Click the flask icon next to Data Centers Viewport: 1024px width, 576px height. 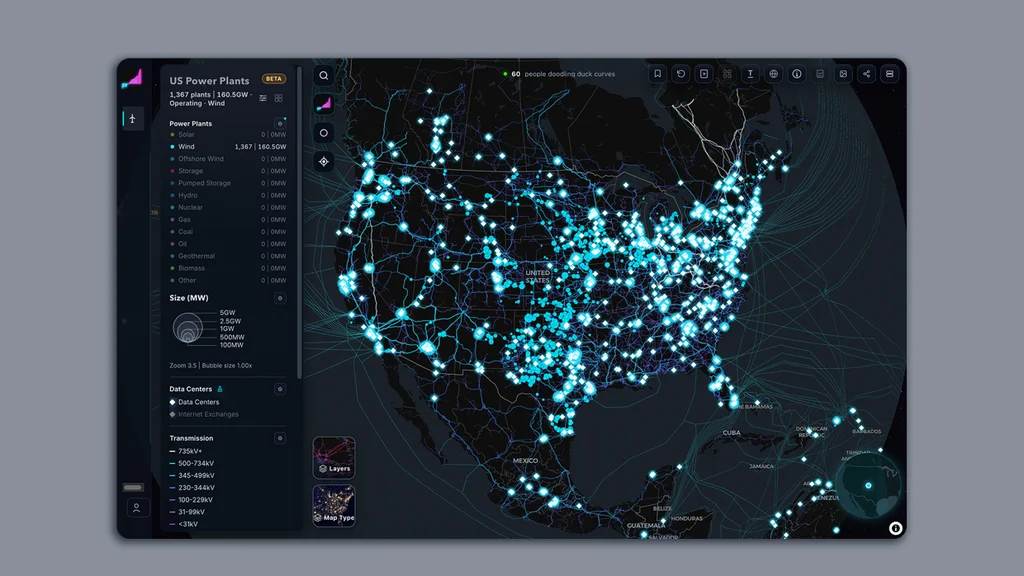click(220, 389)
